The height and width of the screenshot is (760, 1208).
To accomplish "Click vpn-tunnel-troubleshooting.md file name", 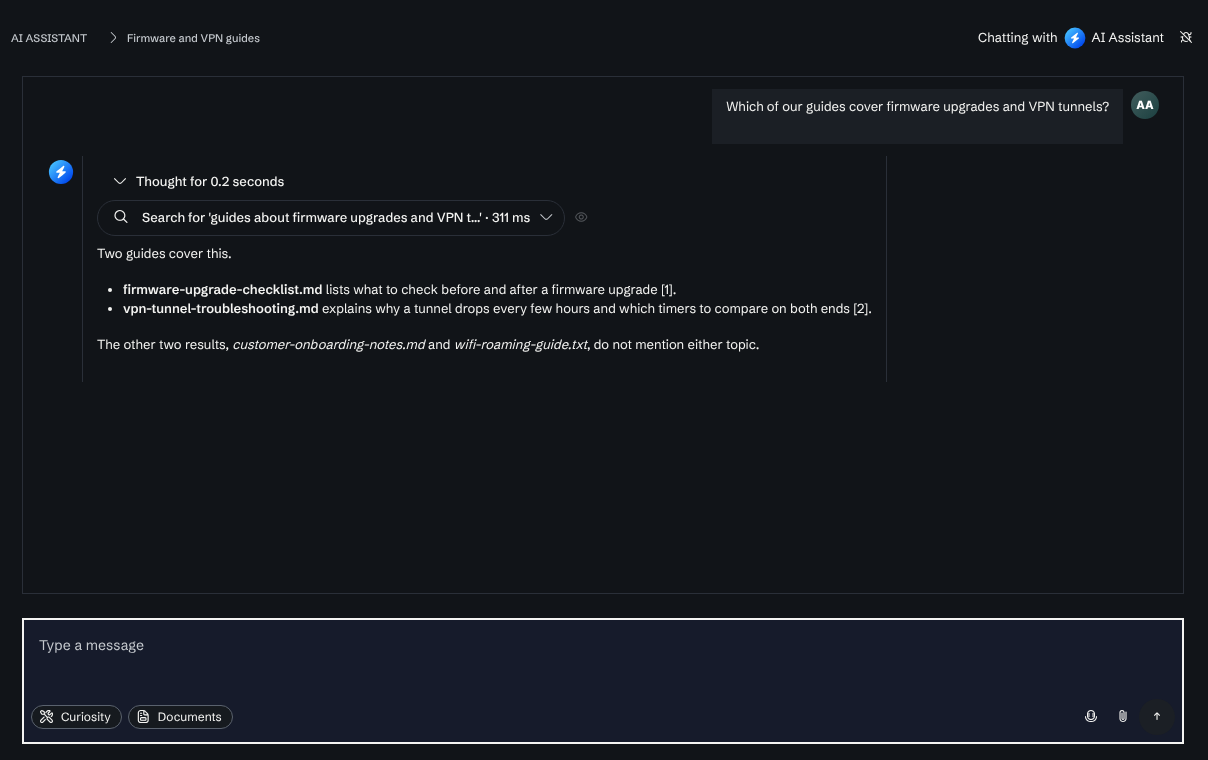I will (x=220, y=308).
